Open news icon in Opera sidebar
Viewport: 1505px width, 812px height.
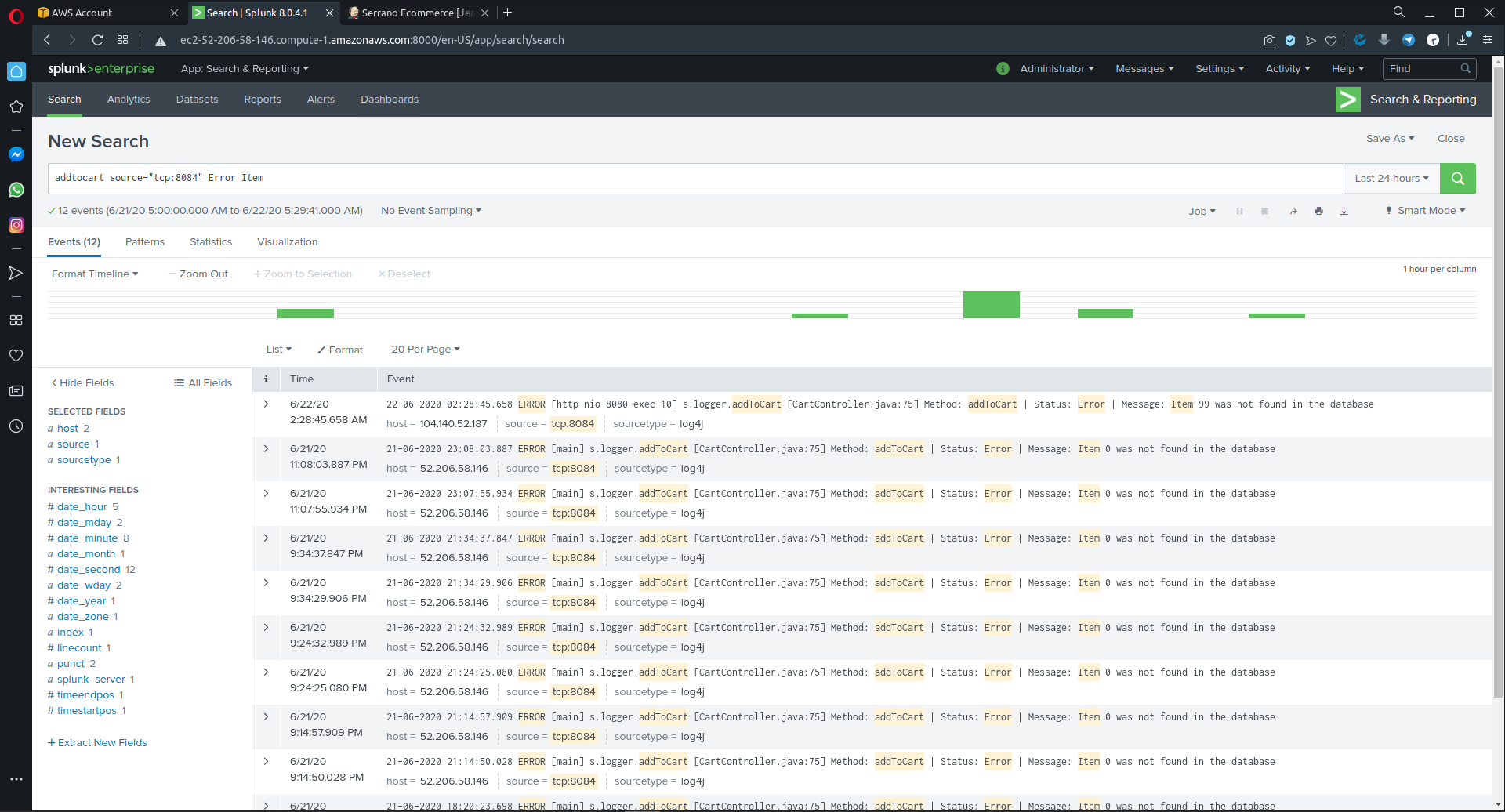(x=16, y=390)
